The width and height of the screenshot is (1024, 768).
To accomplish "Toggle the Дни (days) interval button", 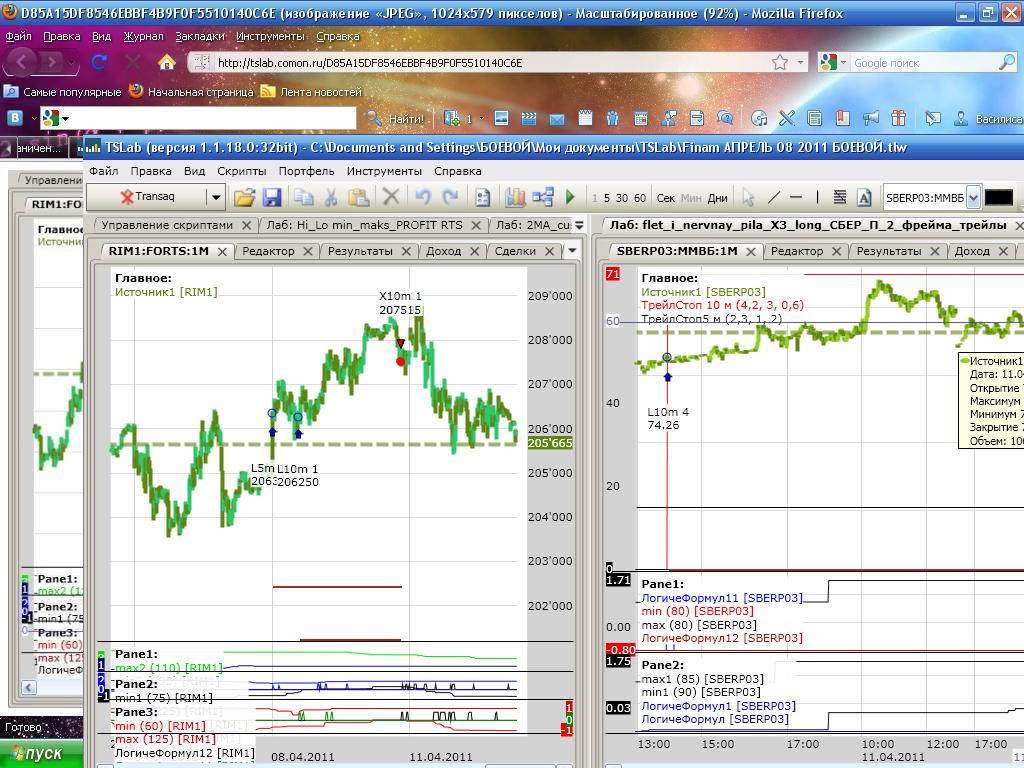I will 717,198.
